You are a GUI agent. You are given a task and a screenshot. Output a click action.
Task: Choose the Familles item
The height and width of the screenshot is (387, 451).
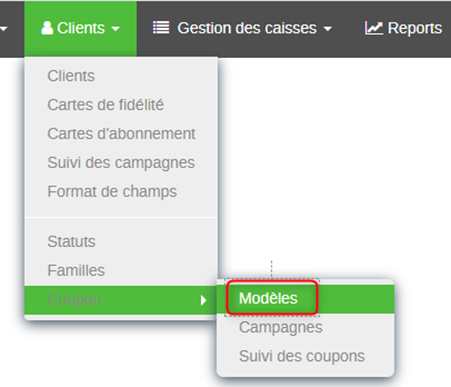pyautogui.click(x=76, y=270)
